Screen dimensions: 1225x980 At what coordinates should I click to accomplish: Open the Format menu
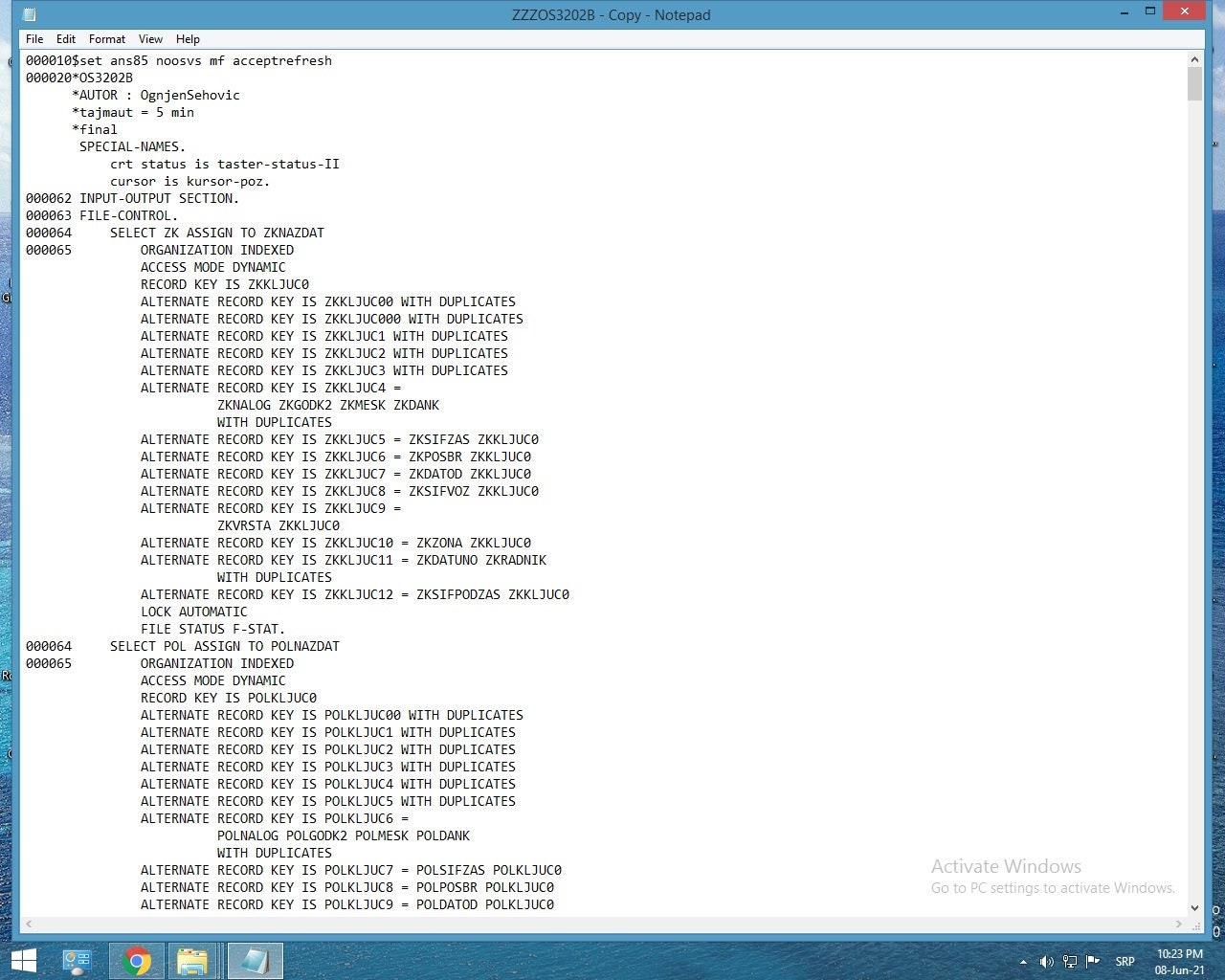(x=106, y=39)
